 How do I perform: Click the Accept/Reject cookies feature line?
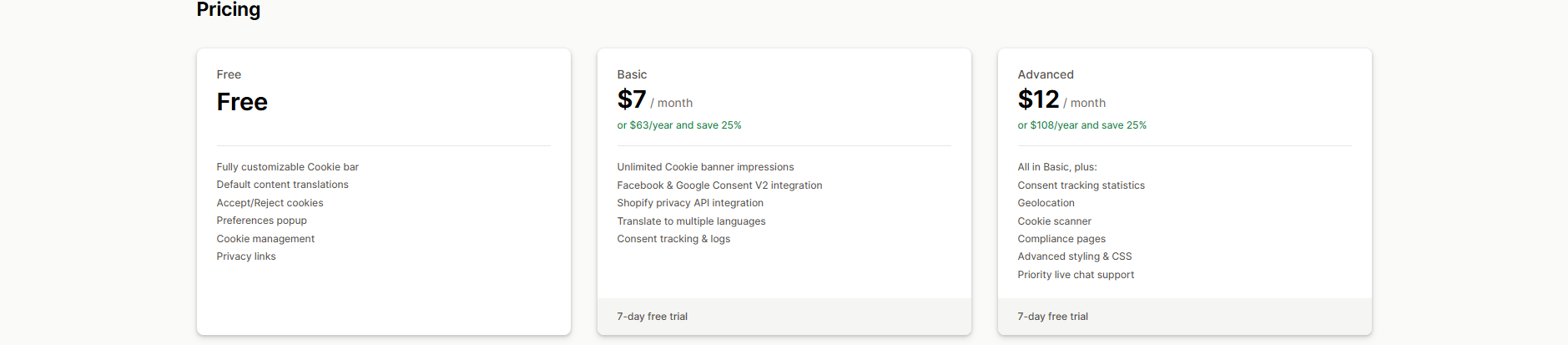point(270,203)
